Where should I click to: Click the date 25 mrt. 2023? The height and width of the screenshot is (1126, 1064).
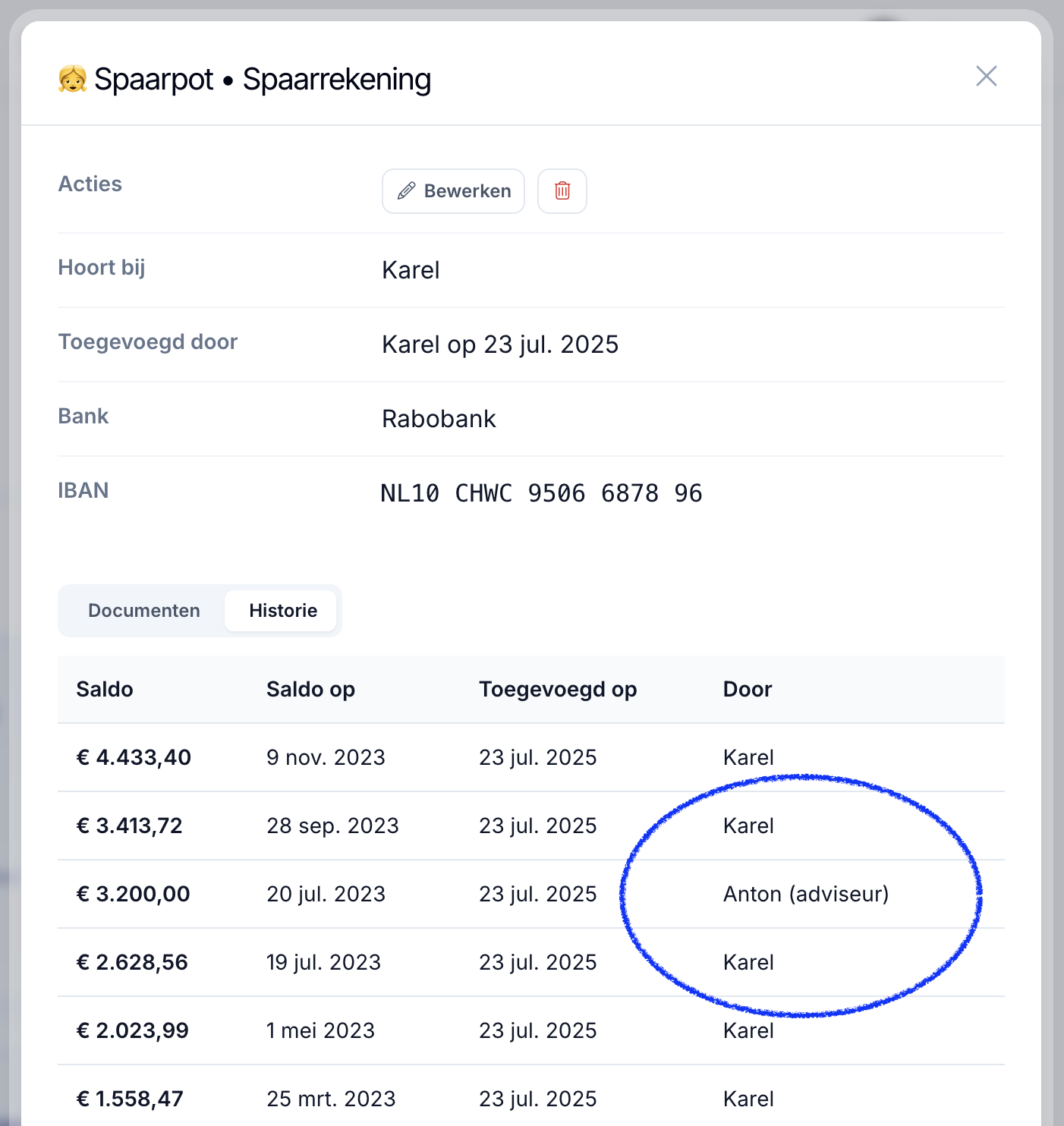331,1099
